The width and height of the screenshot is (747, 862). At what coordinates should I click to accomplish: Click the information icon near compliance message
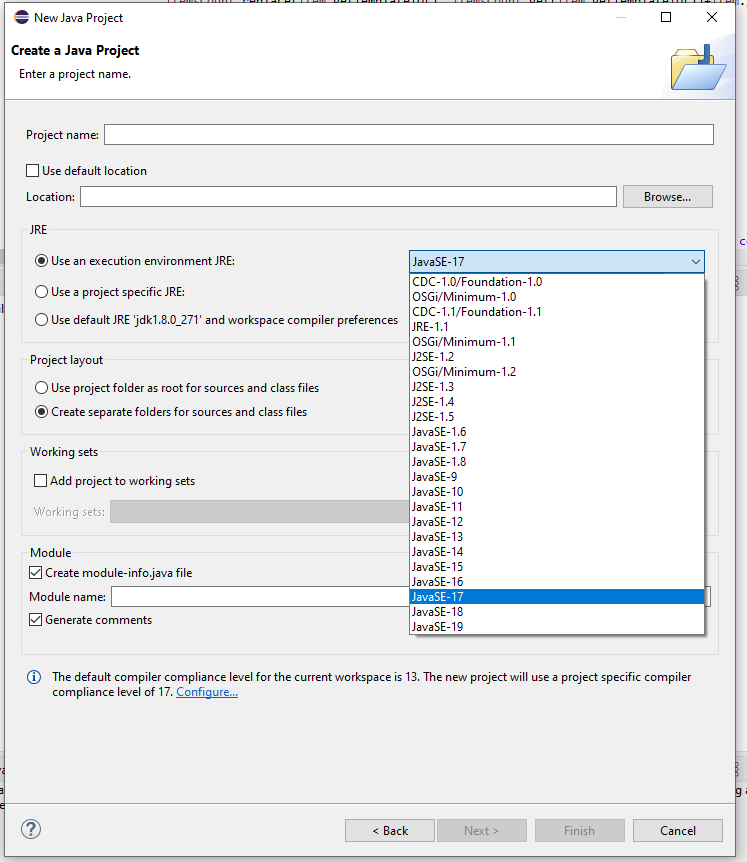coord(34,678)
